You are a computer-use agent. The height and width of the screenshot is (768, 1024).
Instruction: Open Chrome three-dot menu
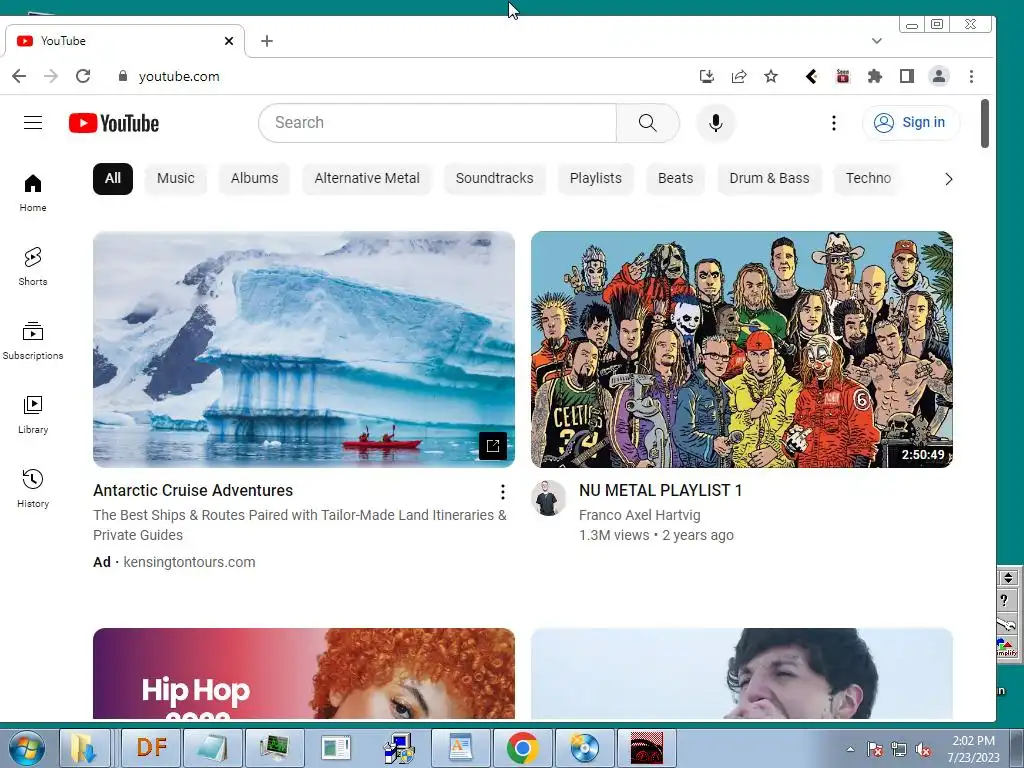pos(971,76)
